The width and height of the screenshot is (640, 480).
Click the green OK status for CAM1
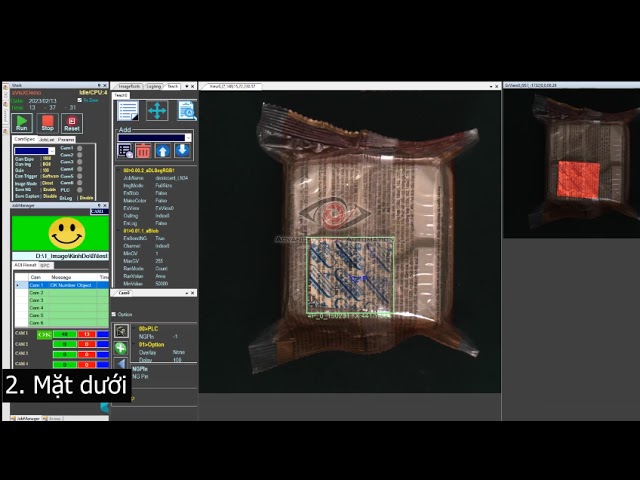[44, 334]
